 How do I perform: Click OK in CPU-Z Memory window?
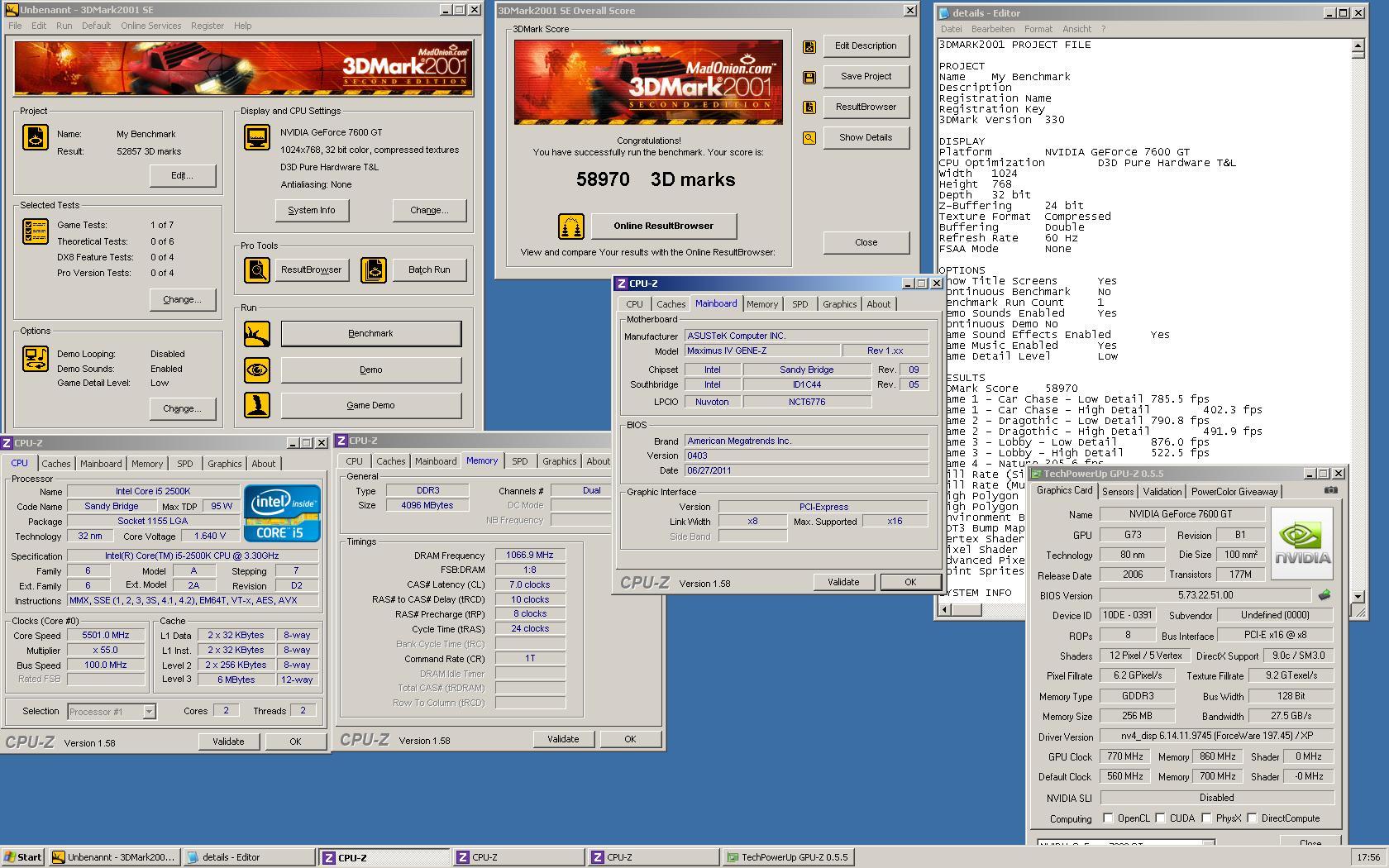[x=630, y=739]
